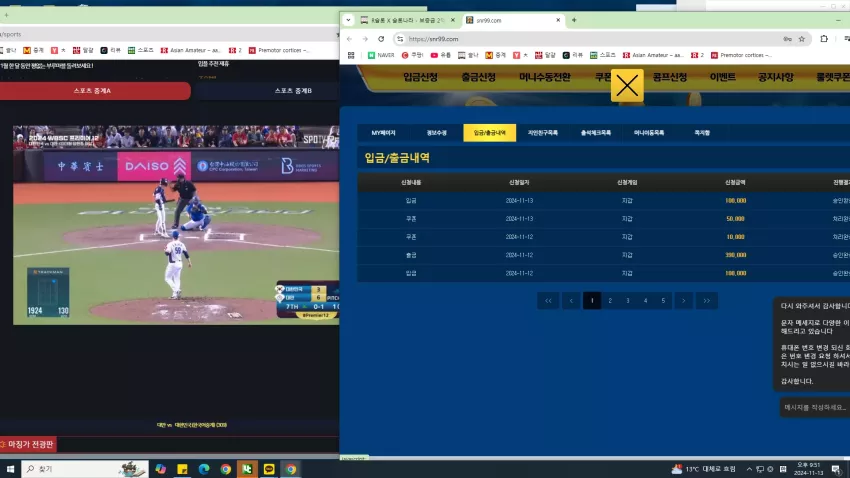The image size is (850, 478).
Task: Go to the previous page of the history table
Action: click(571, 301)
